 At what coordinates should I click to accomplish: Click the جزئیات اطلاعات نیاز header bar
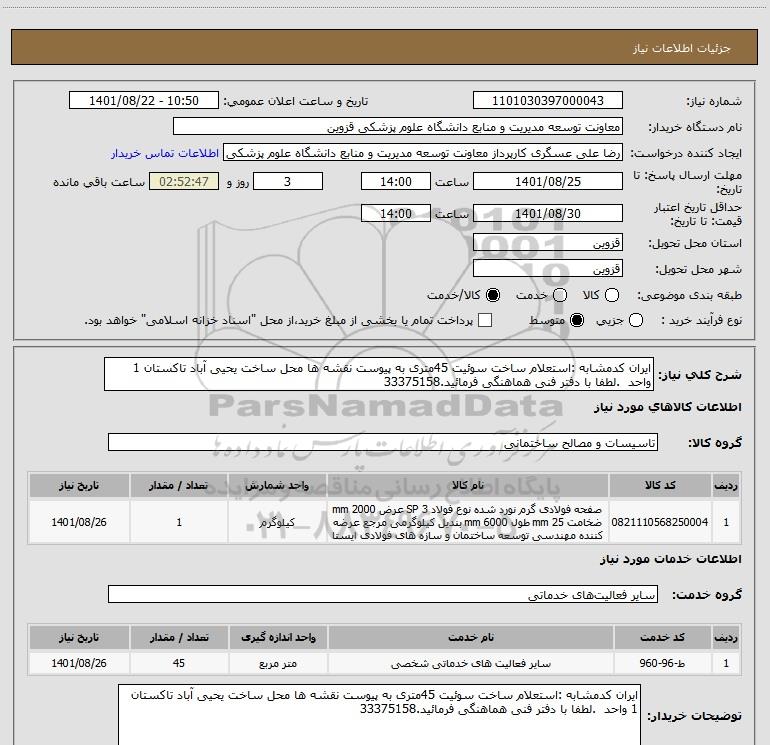384,47
